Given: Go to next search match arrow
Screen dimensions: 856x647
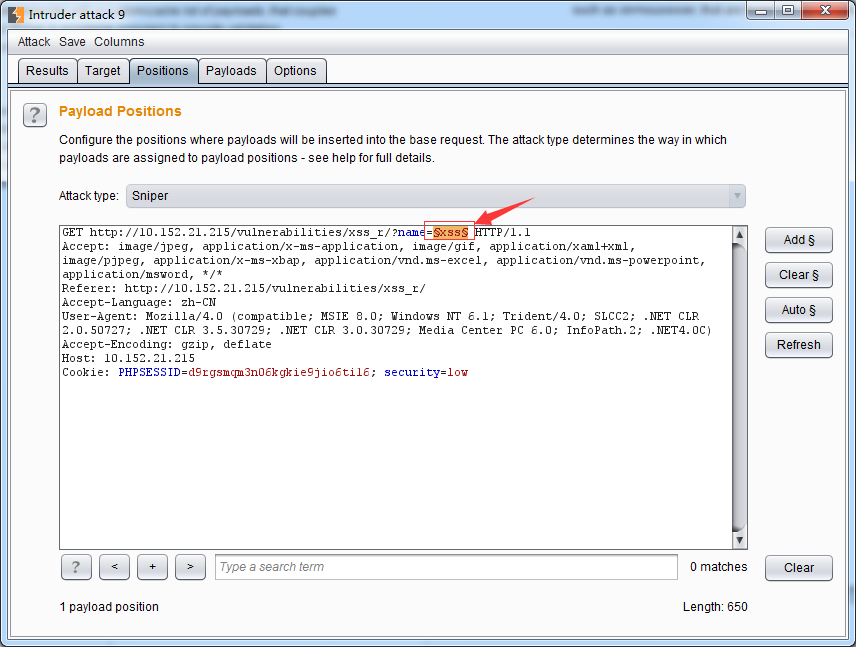Looking at the screenshot, I should (x=190, y=567).
